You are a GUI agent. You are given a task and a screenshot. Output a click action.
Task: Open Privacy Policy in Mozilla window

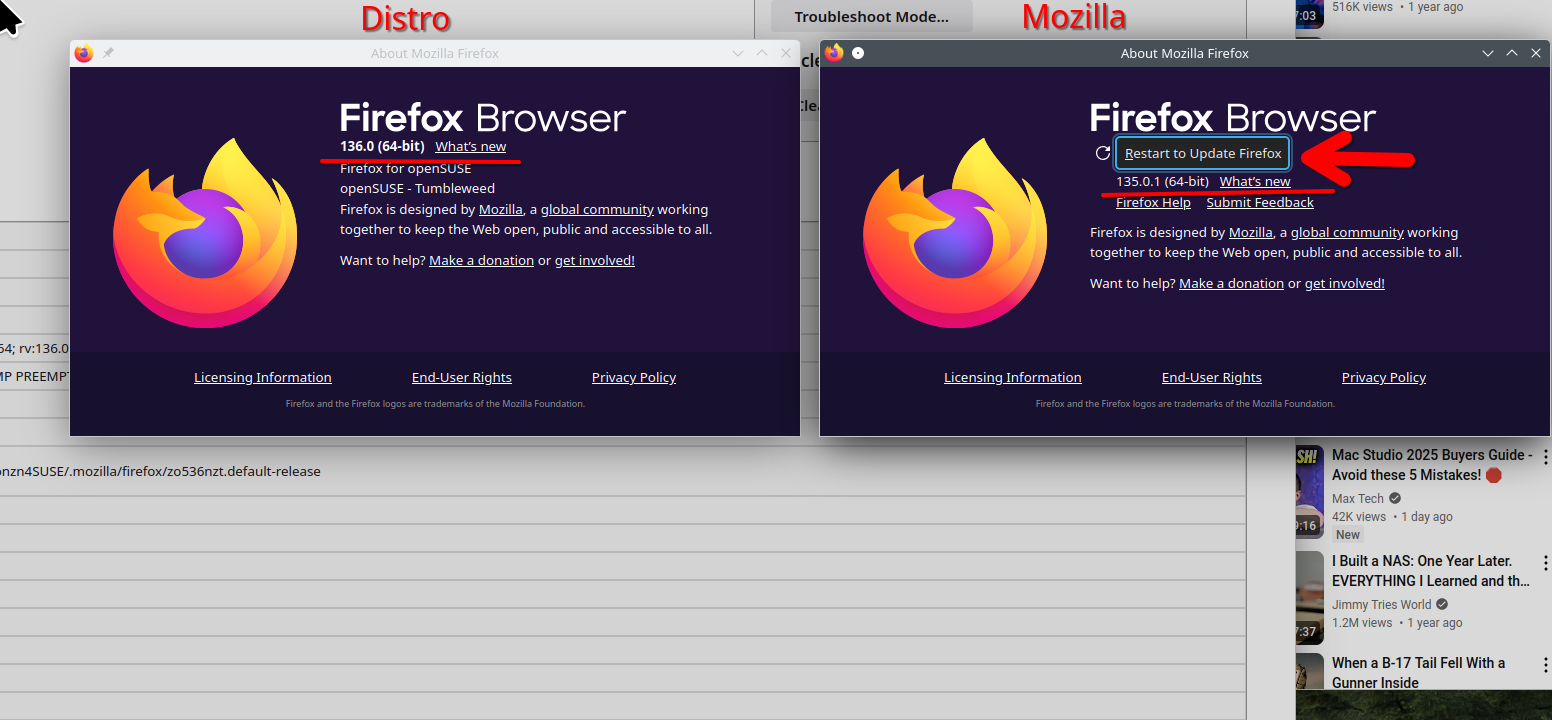(1384, 378)
